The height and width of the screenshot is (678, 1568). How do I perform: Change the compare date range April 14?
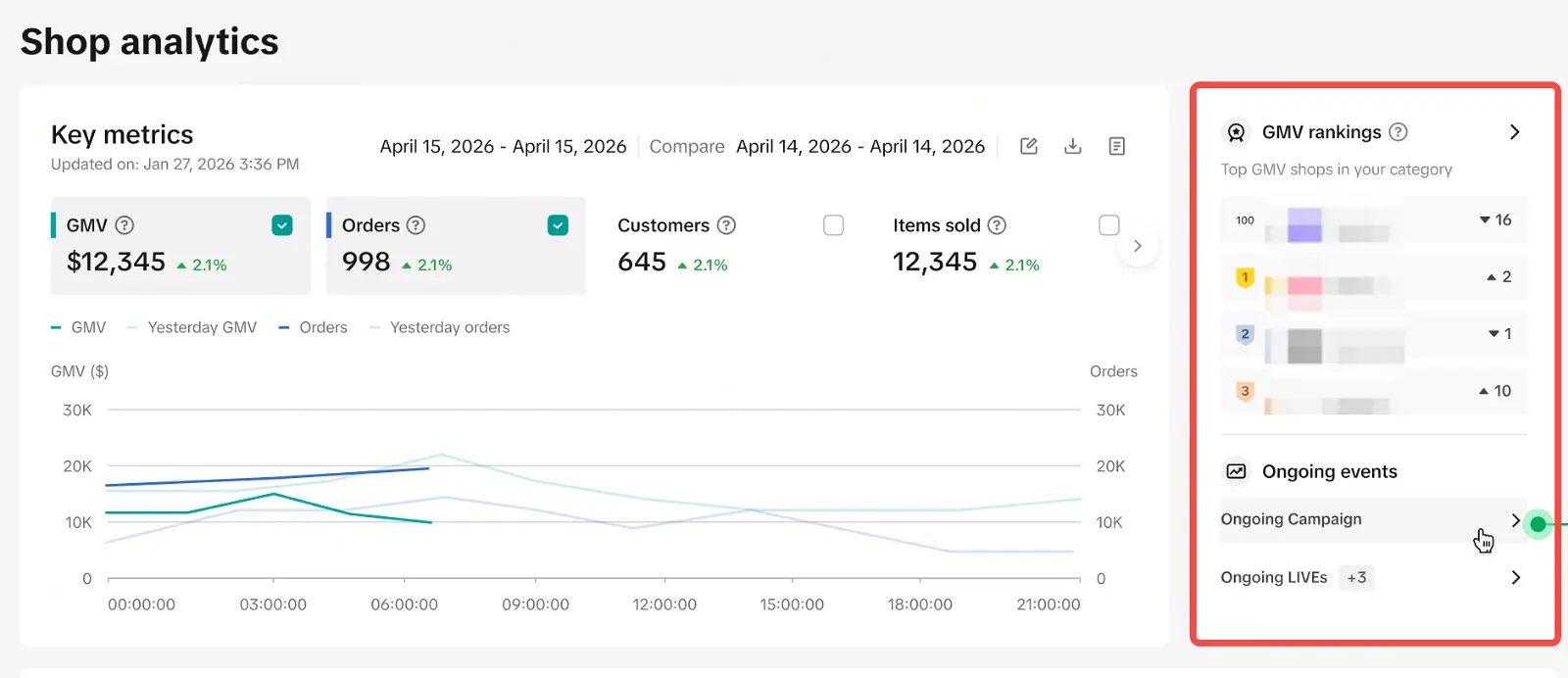tap(860, 146)
